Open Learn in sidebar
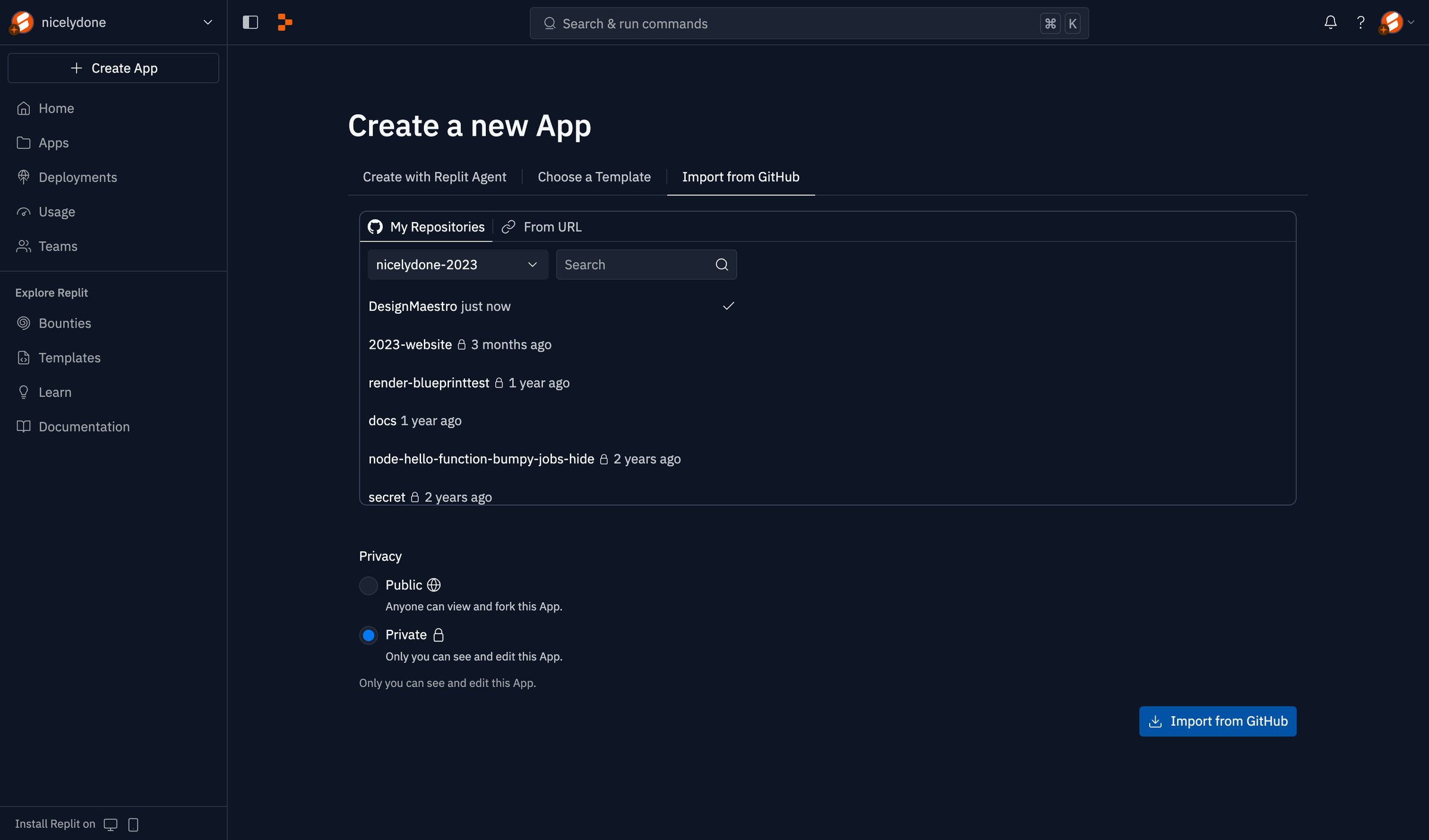Viewport: 1429px width, 840px height. click(113, 392)
